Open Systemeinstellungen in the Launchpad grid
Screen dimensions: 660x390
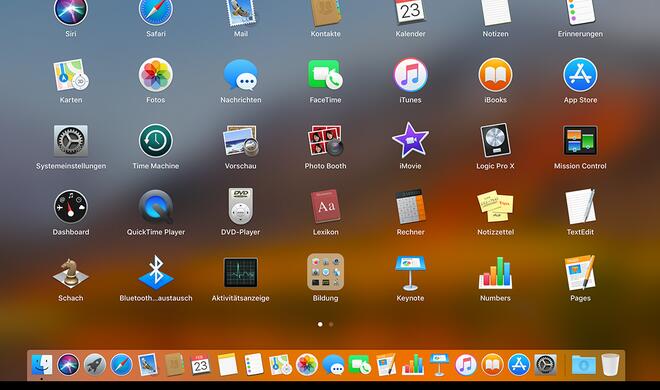coord(71,141)
